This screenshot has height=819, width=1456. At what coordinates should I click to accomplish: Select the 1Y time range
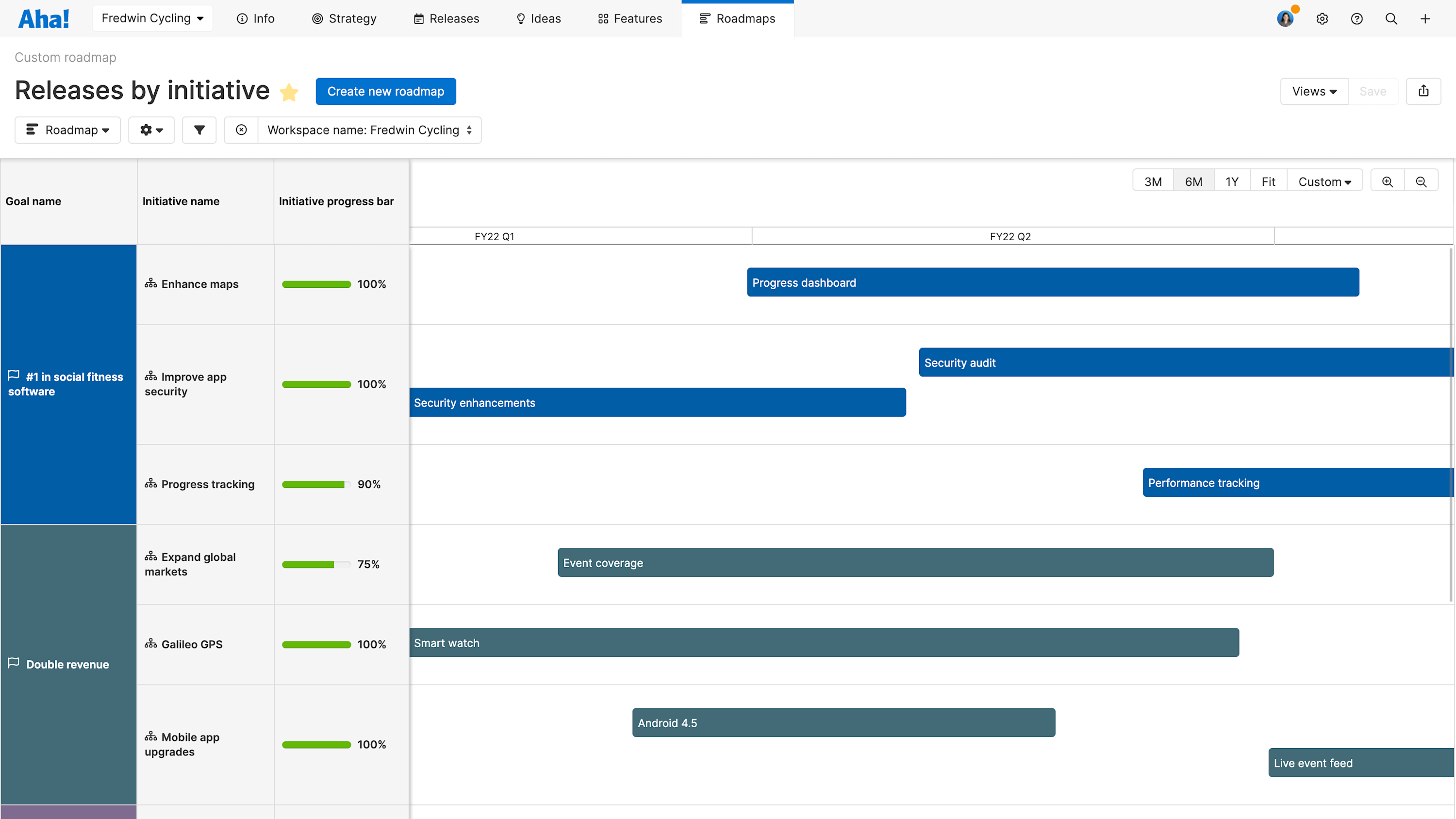[x=1232, y=181]
